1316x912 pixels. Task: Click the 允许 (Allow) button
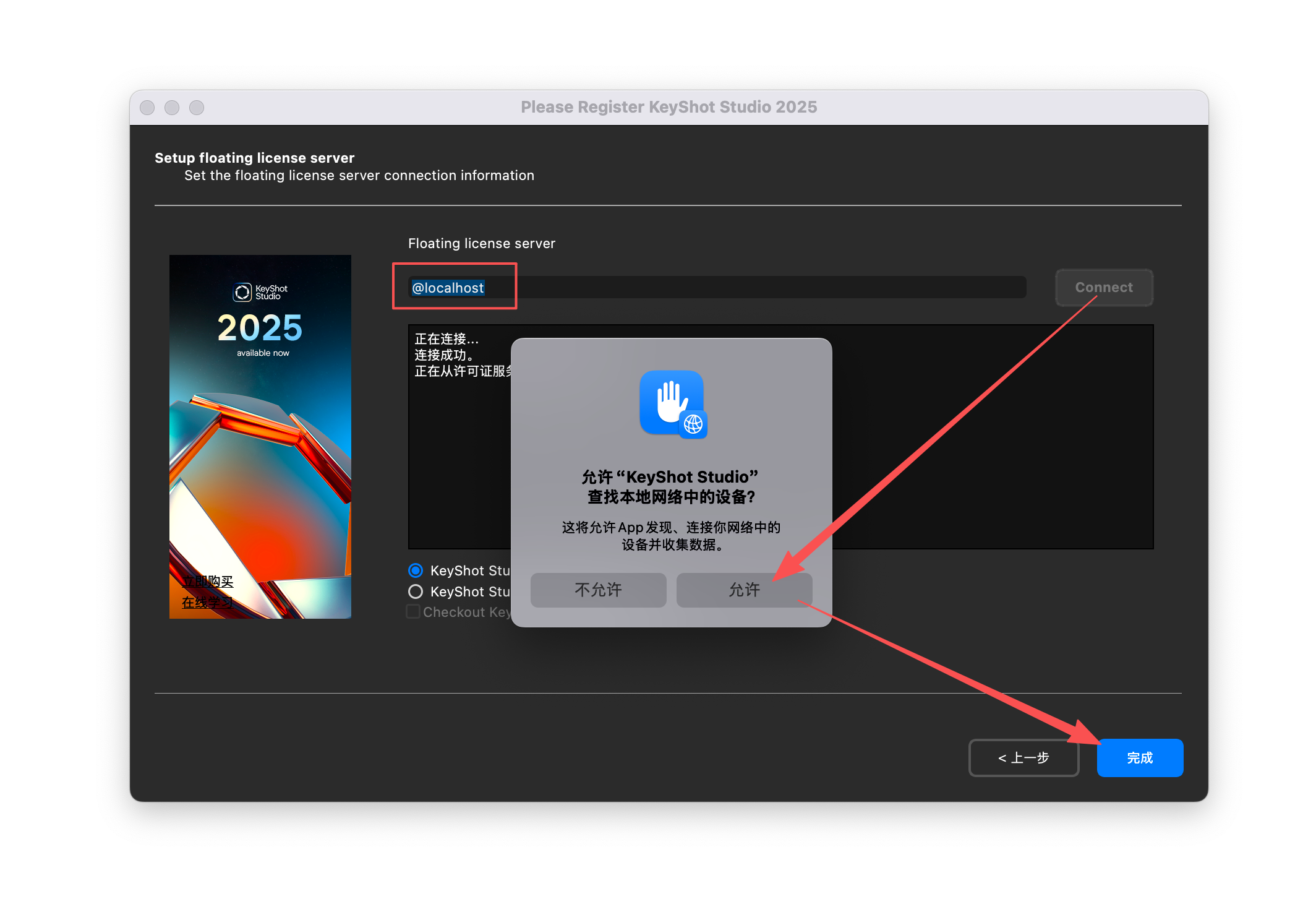pos(744,590)
